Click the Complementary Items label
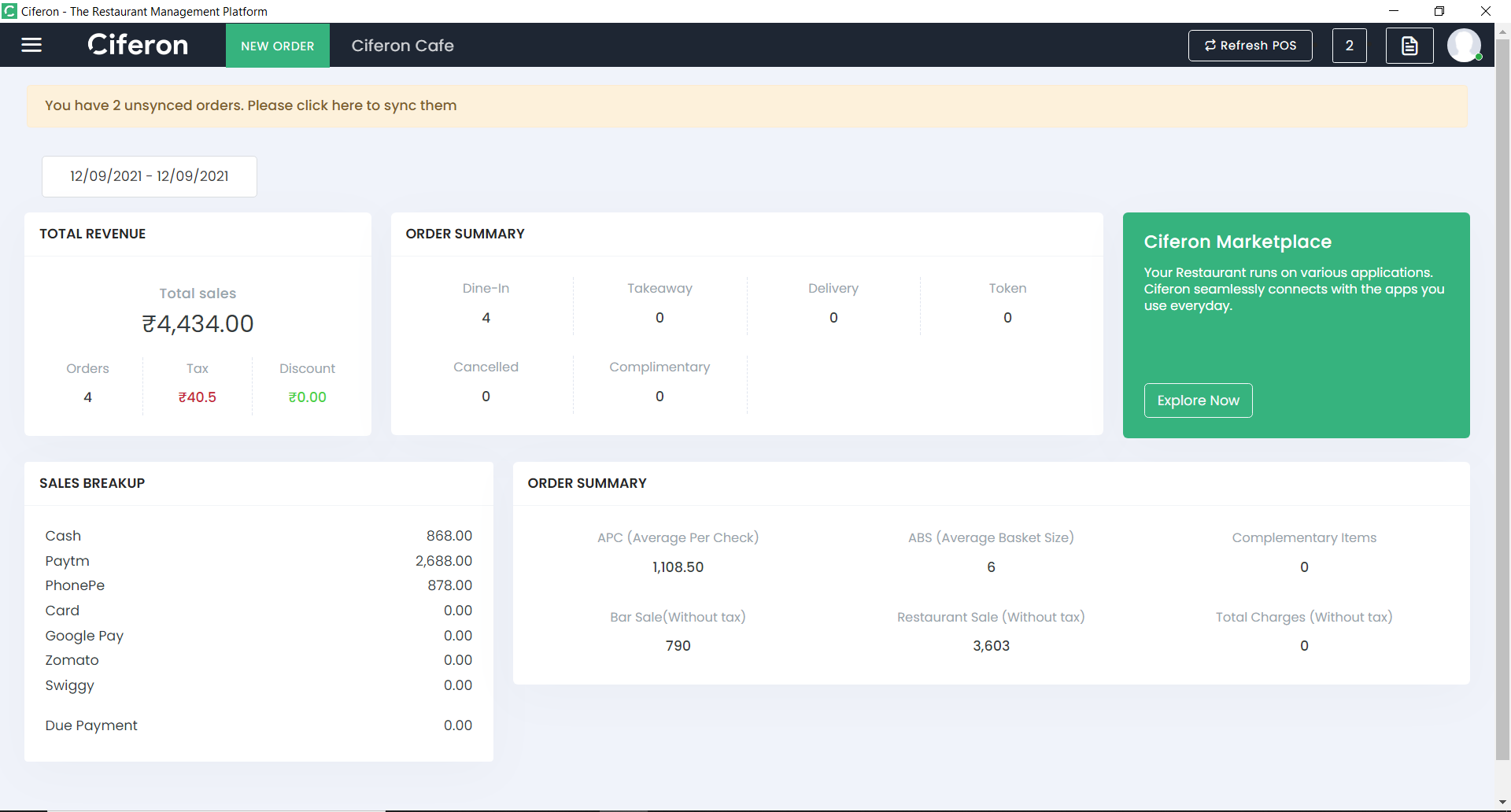Viewport: 1511px width, 812px height. [x=1304, y=538]
